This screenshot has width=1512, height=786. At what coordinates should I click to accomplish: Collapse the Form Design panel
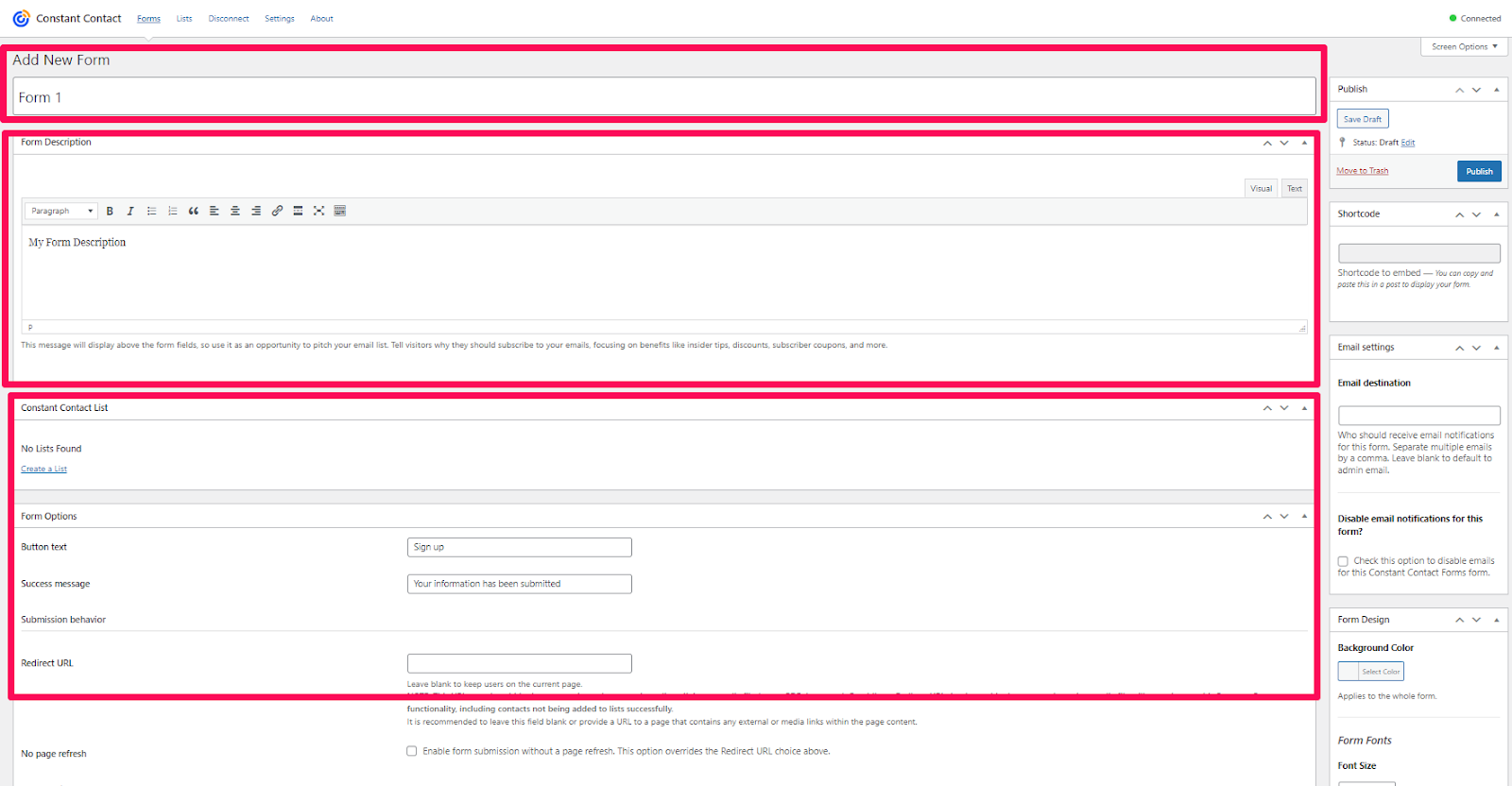tap(1497, 620)
